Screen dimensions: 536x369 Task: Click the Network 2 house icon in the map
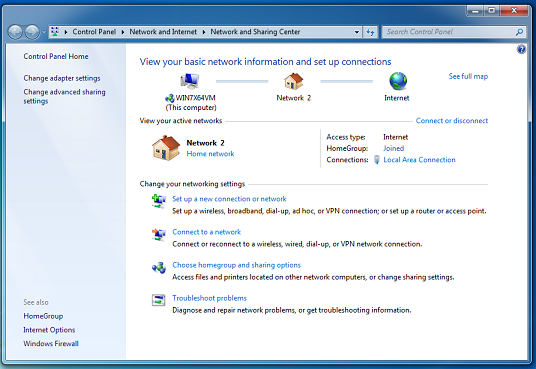click(294, 81)
